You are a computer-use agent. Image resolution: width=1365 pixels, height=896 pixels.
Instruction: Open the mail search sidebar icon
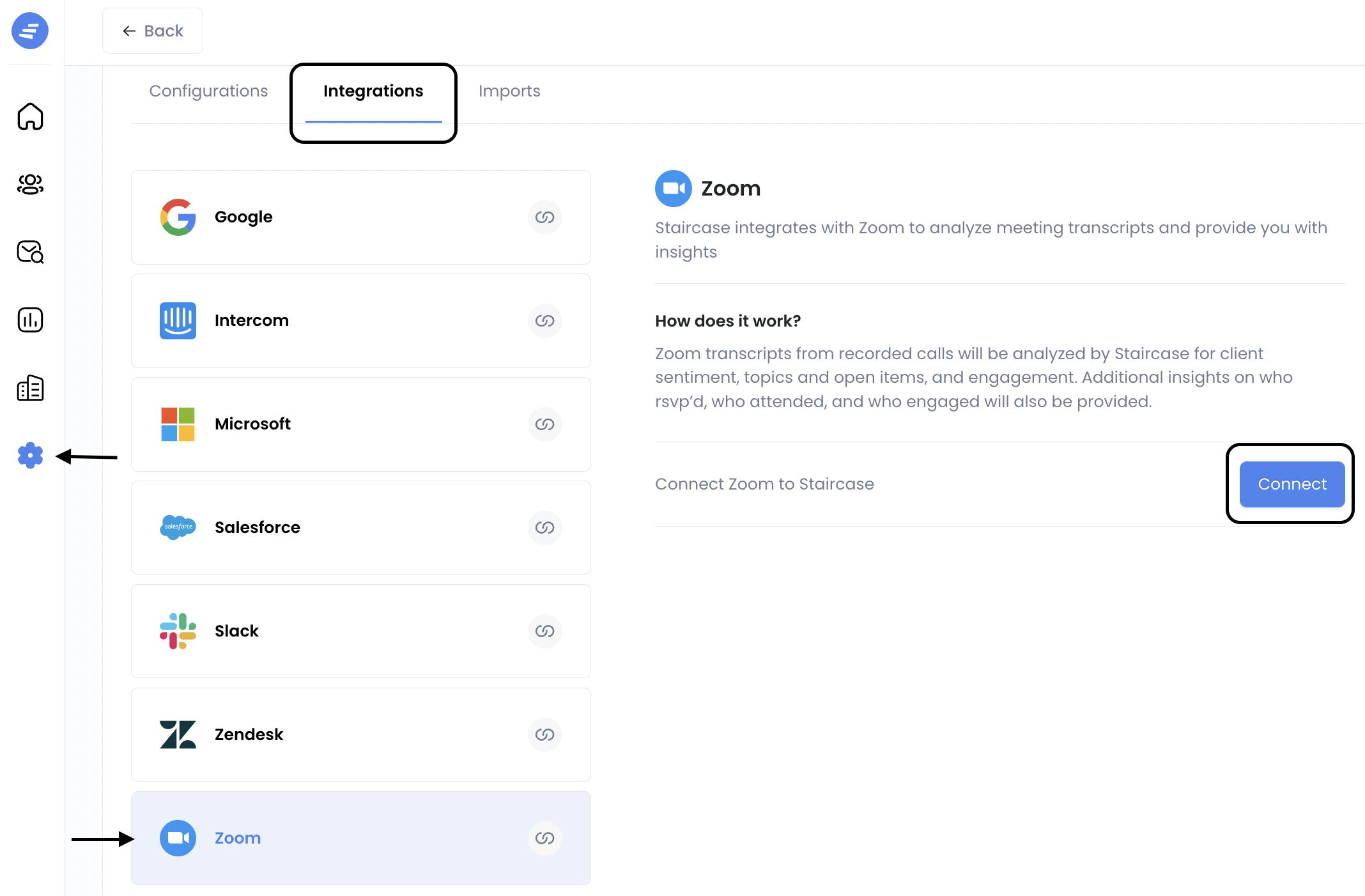point(30,252)
